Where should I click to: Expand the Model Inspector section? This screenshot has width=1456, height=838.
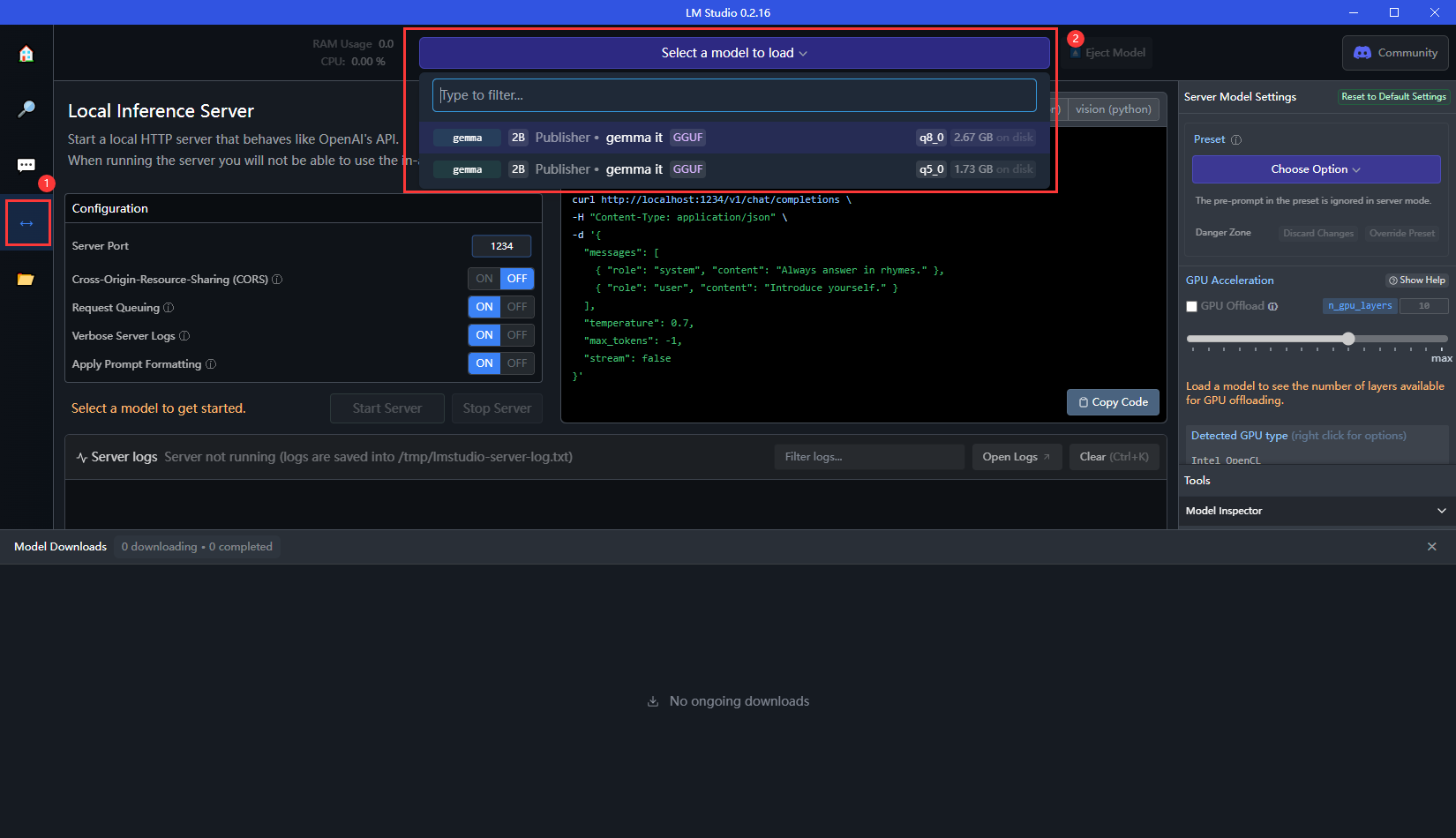(1317, 511)
